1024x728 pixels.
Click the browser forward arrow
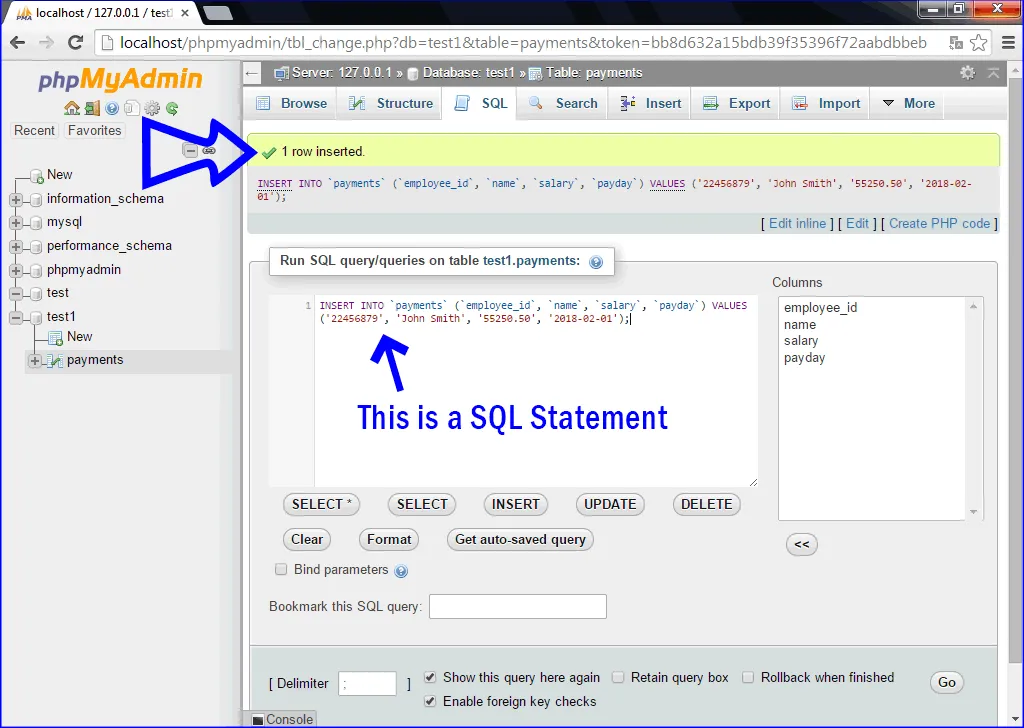click(x=46, y=42)
